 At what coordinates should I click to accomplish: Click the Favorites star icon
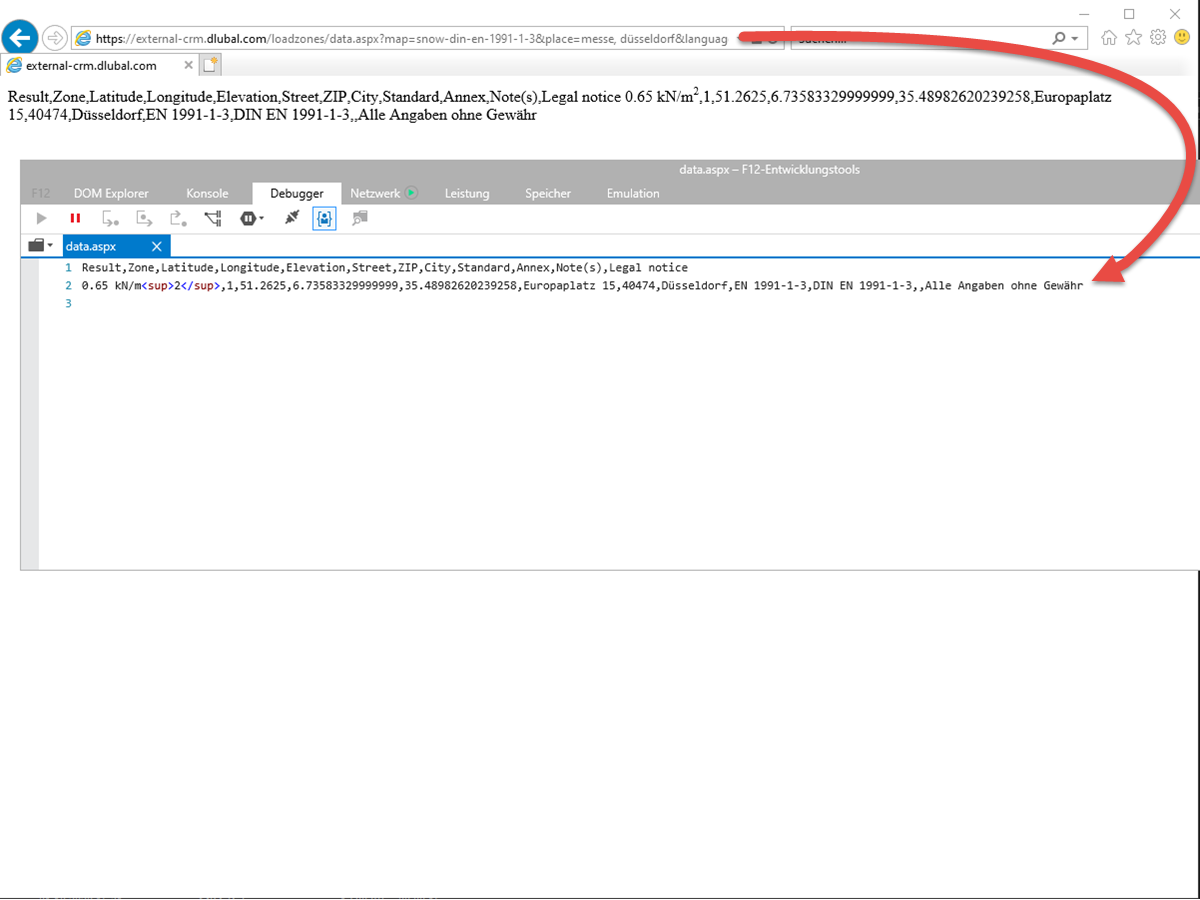pos(1133,37)
